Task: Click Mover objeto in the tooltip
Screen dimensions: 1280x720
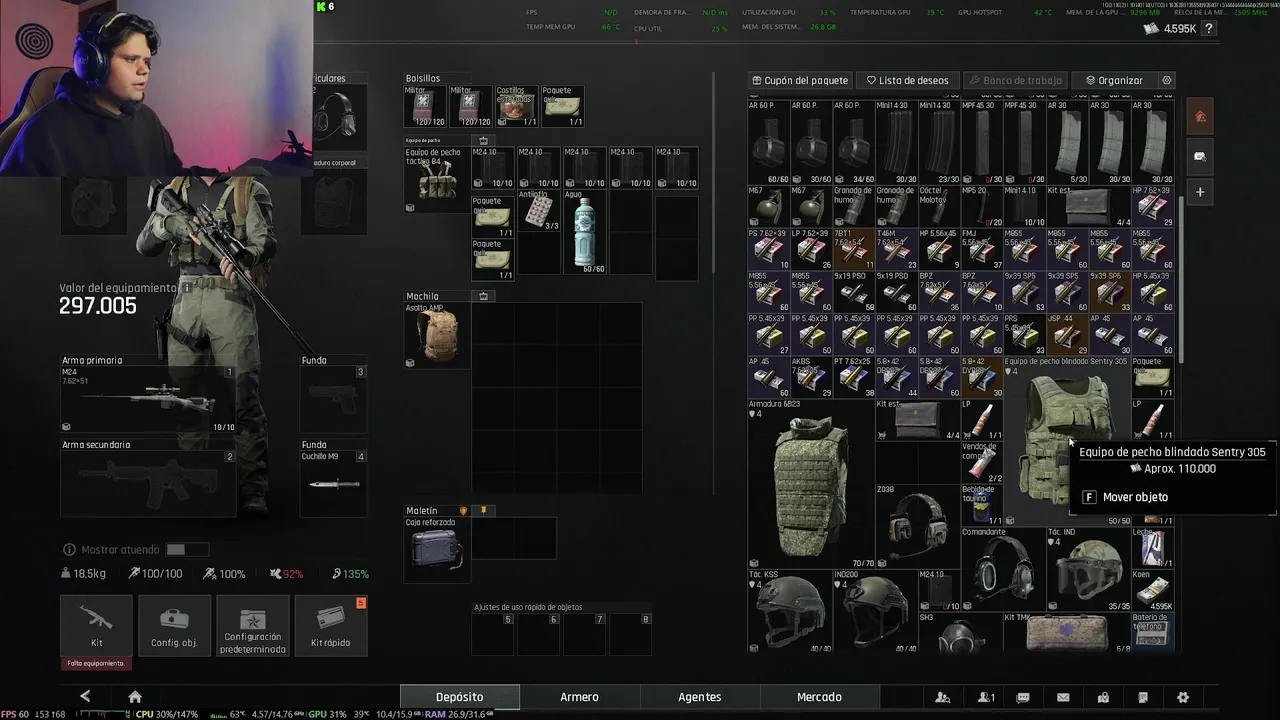Action: pyautogui.click(x=1135, y=497)
